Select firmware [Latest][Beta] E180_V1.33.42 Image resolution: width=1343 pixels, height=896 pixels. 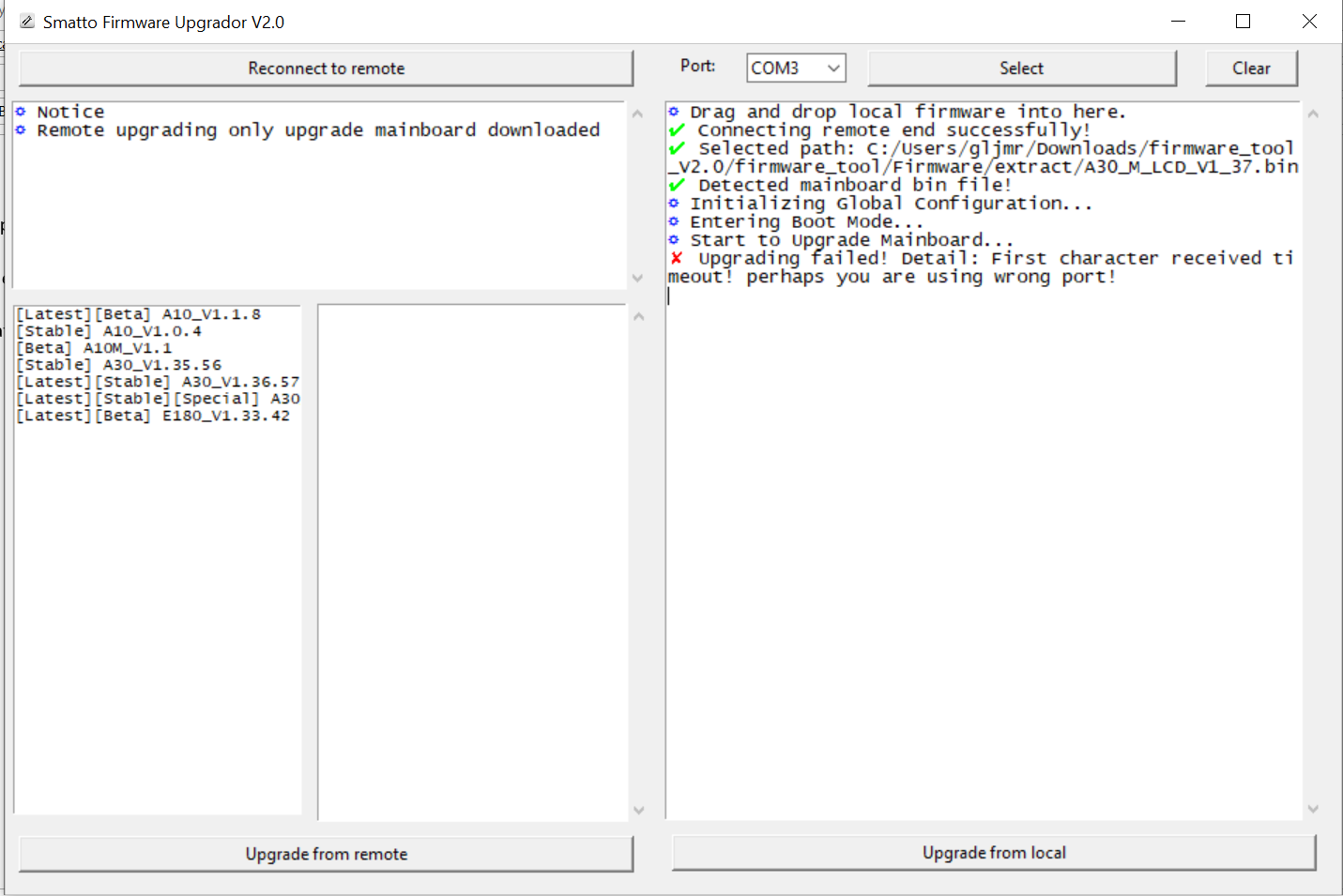pyautogui.click(x=153, y=416)
